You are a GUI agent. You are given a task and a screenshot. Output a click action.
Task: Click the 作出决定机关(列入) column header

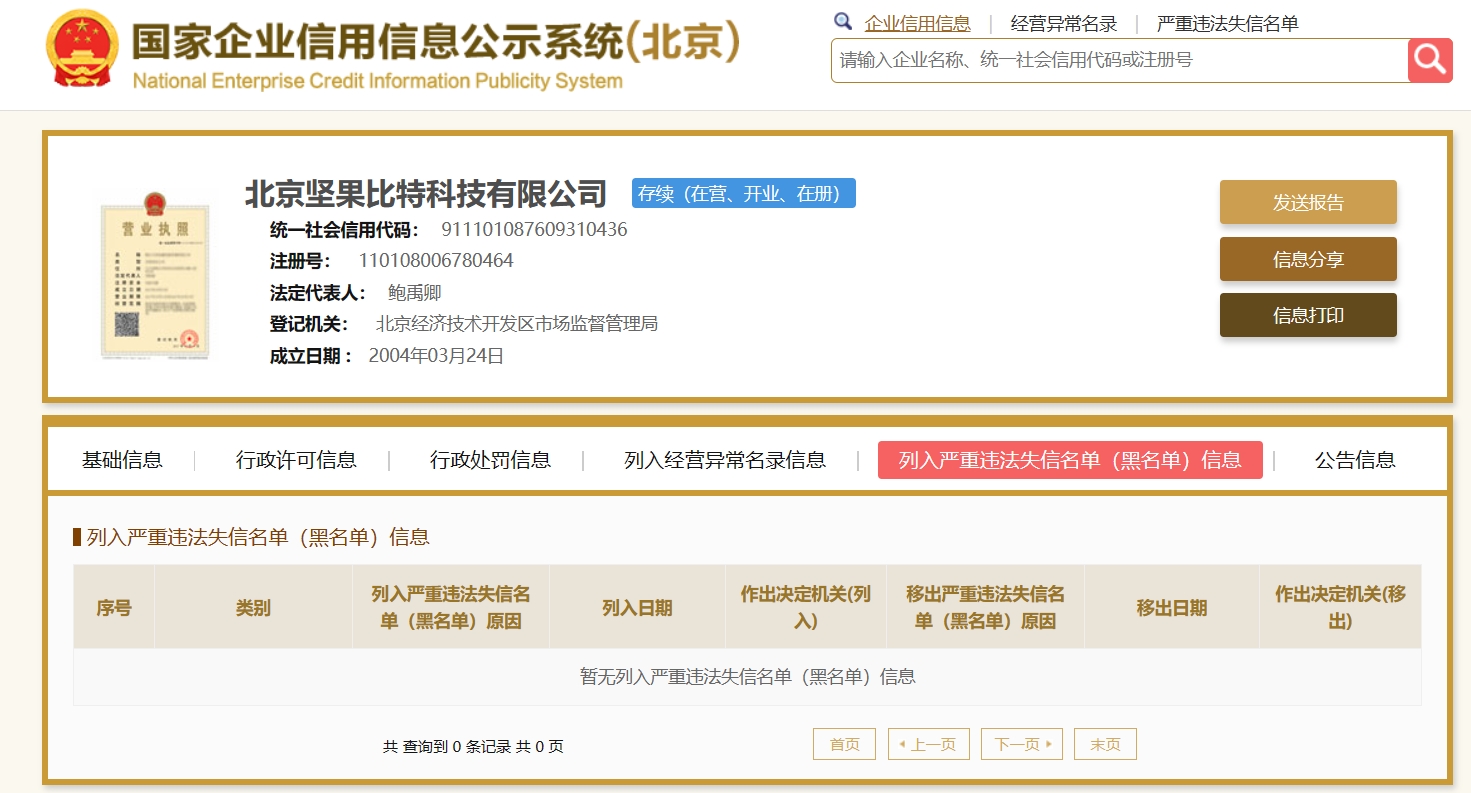pos(806,608)
